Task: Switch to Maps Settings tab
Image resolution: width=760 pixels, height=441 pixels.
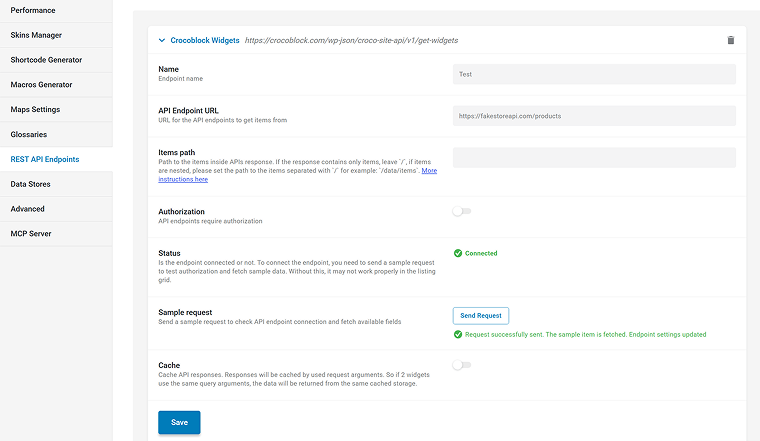Action: point(56,110)
